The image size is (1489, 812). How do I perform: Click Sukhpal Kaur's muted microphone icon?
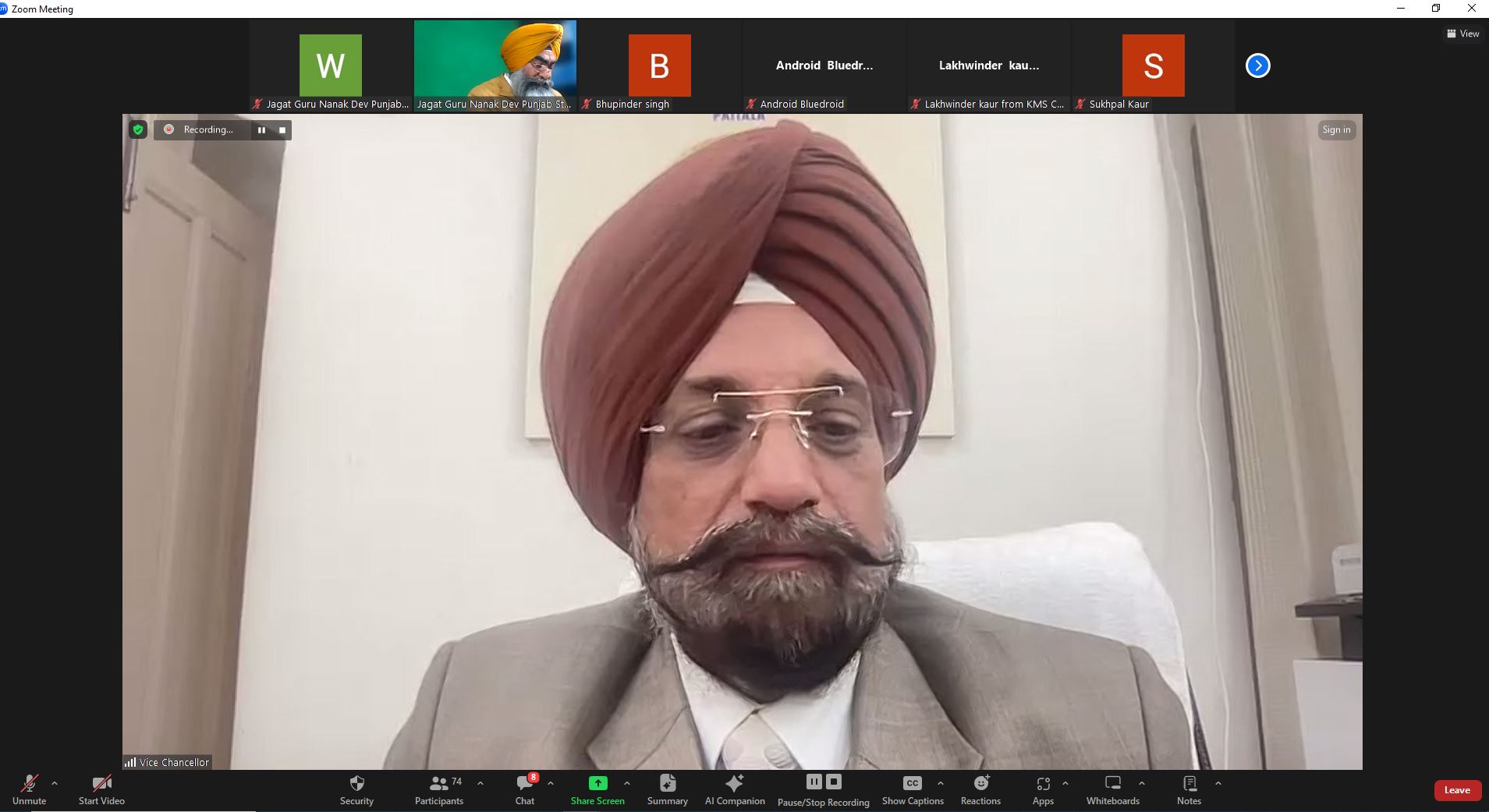(1080, 104)
